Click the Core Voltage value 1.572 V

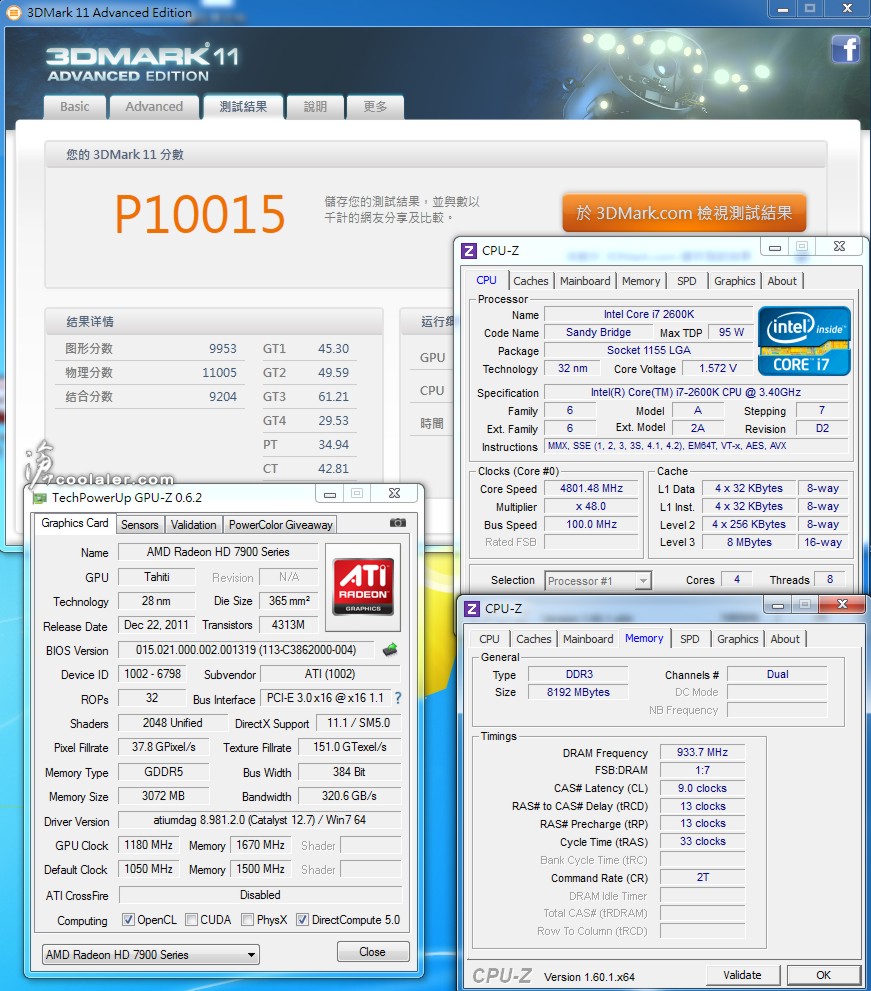718,368
